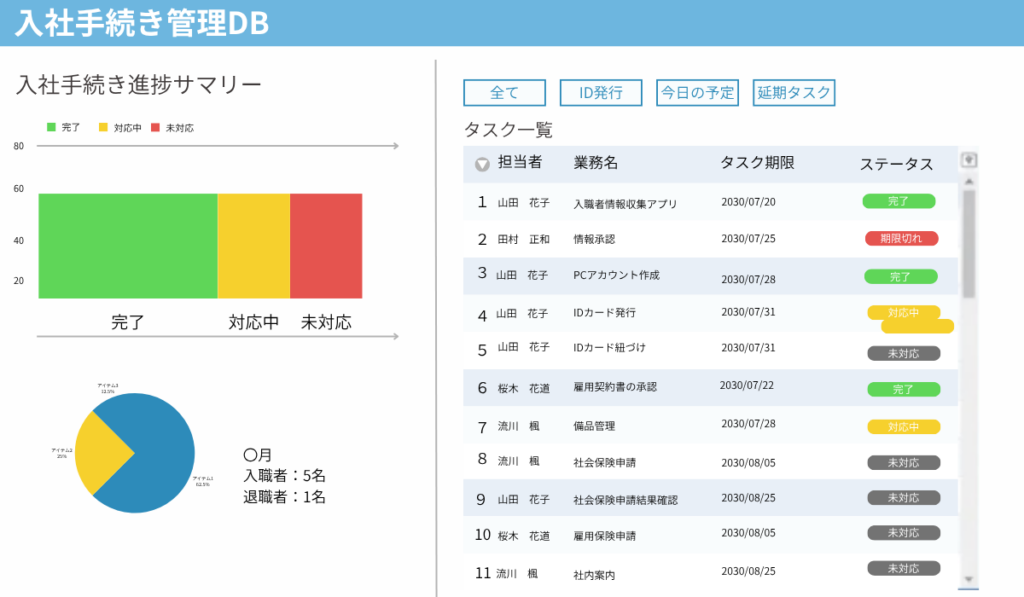Screen dimensions: 1024x597
Task: Open the 延期タスク filter
Action: [794, 93]
